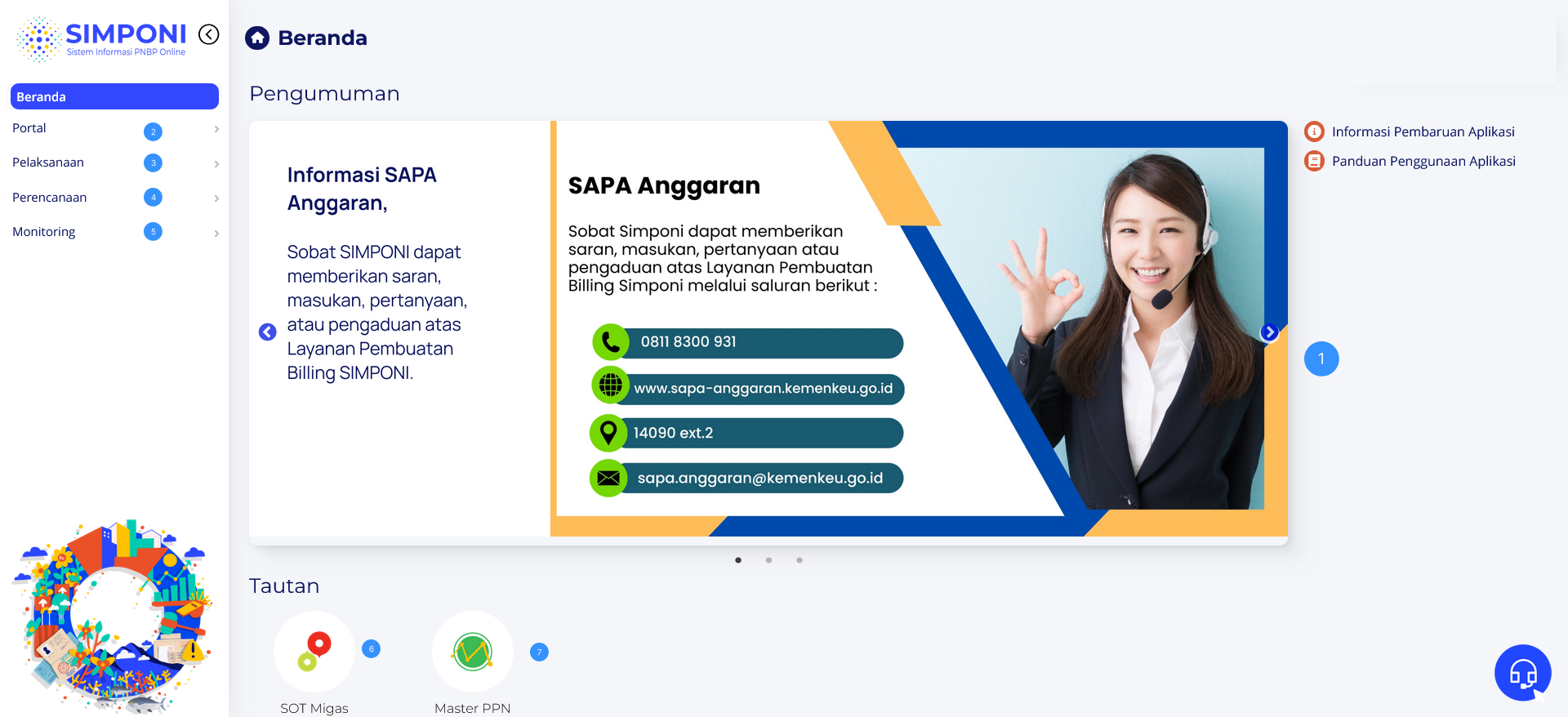This screenshot has height=717, width=1568.
Task: Click the Tautan section heading
Action: [x=284, y=586]
